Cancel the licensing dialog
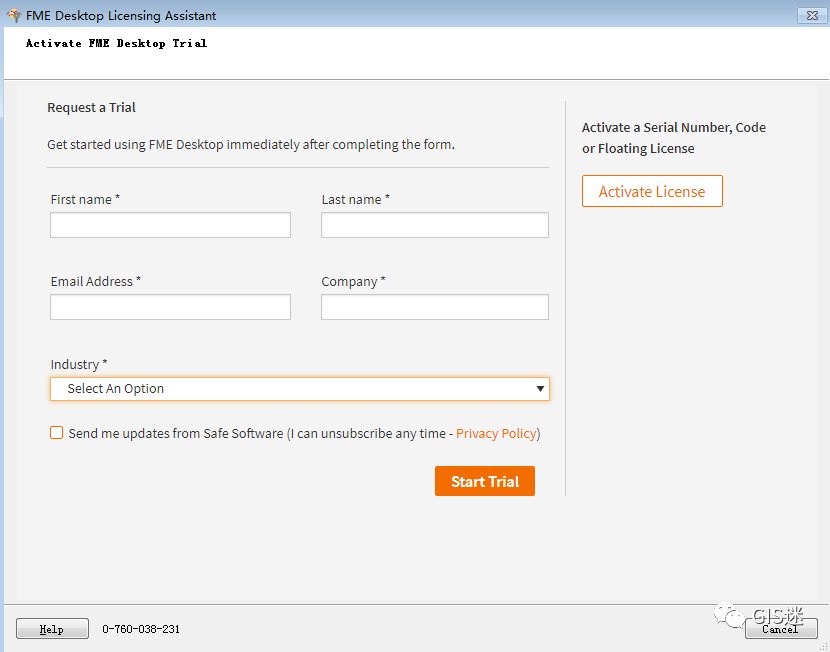 pos(780,629)
